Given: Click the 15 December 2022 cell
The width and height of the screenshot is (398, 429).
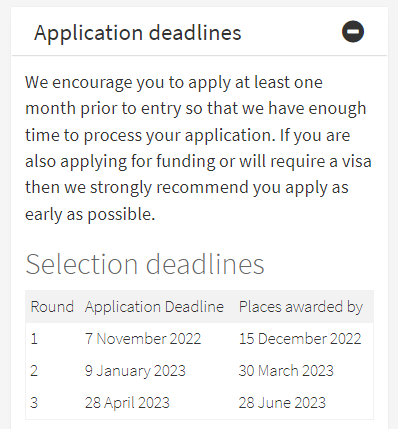Looking at the screenshot, I should click(300, 339).
